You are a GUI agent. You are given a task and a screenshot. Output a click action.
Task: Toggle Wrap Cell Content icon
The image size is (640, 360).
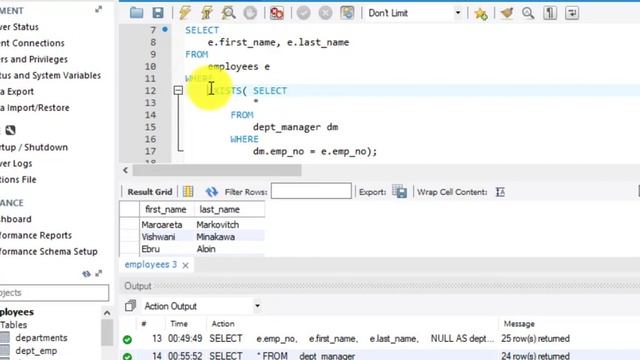500,192
